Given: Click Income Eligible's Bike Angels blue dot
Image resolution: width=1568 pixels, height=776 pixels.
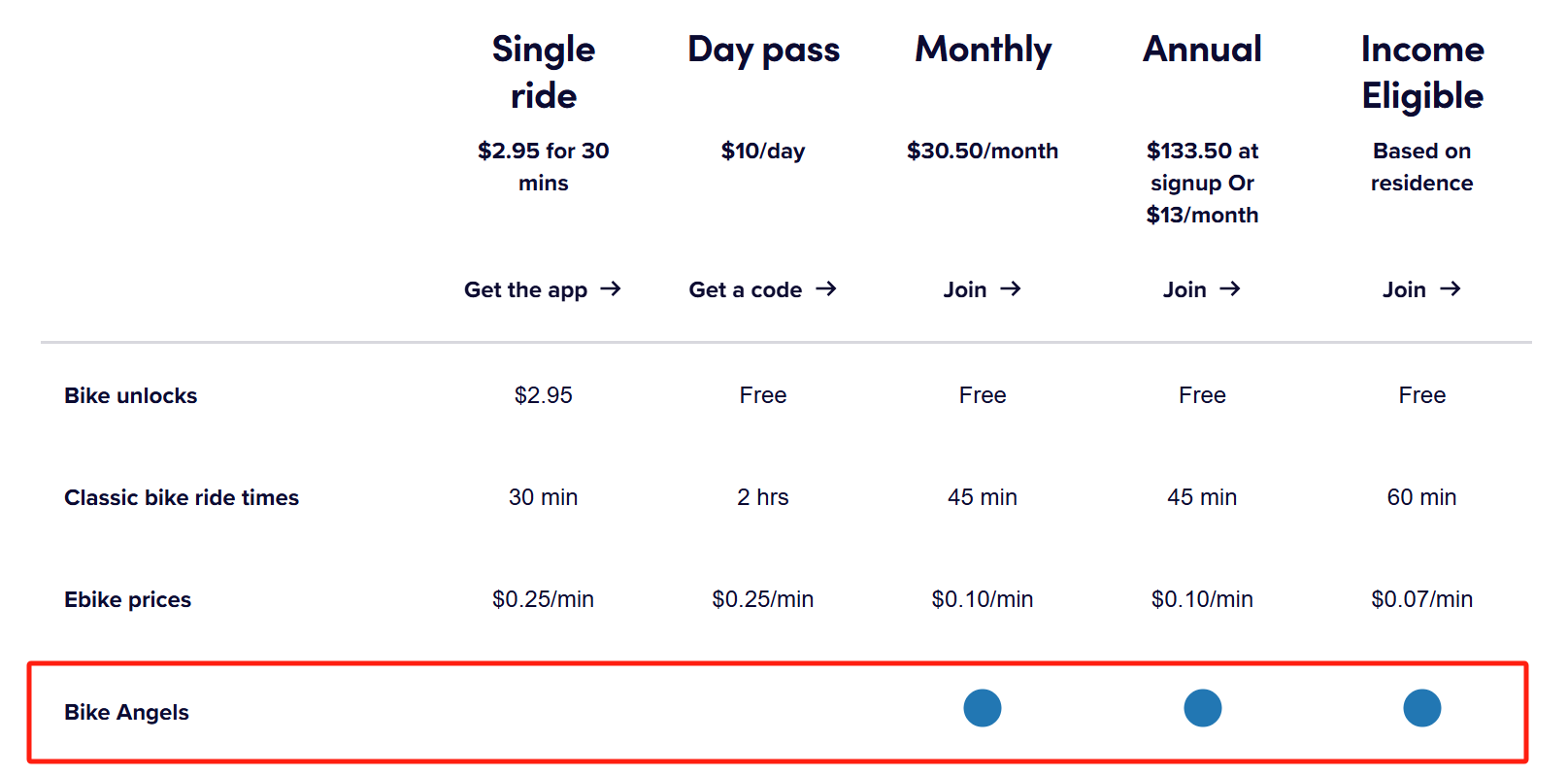Looking at the screenshot, I should 1422,708.
